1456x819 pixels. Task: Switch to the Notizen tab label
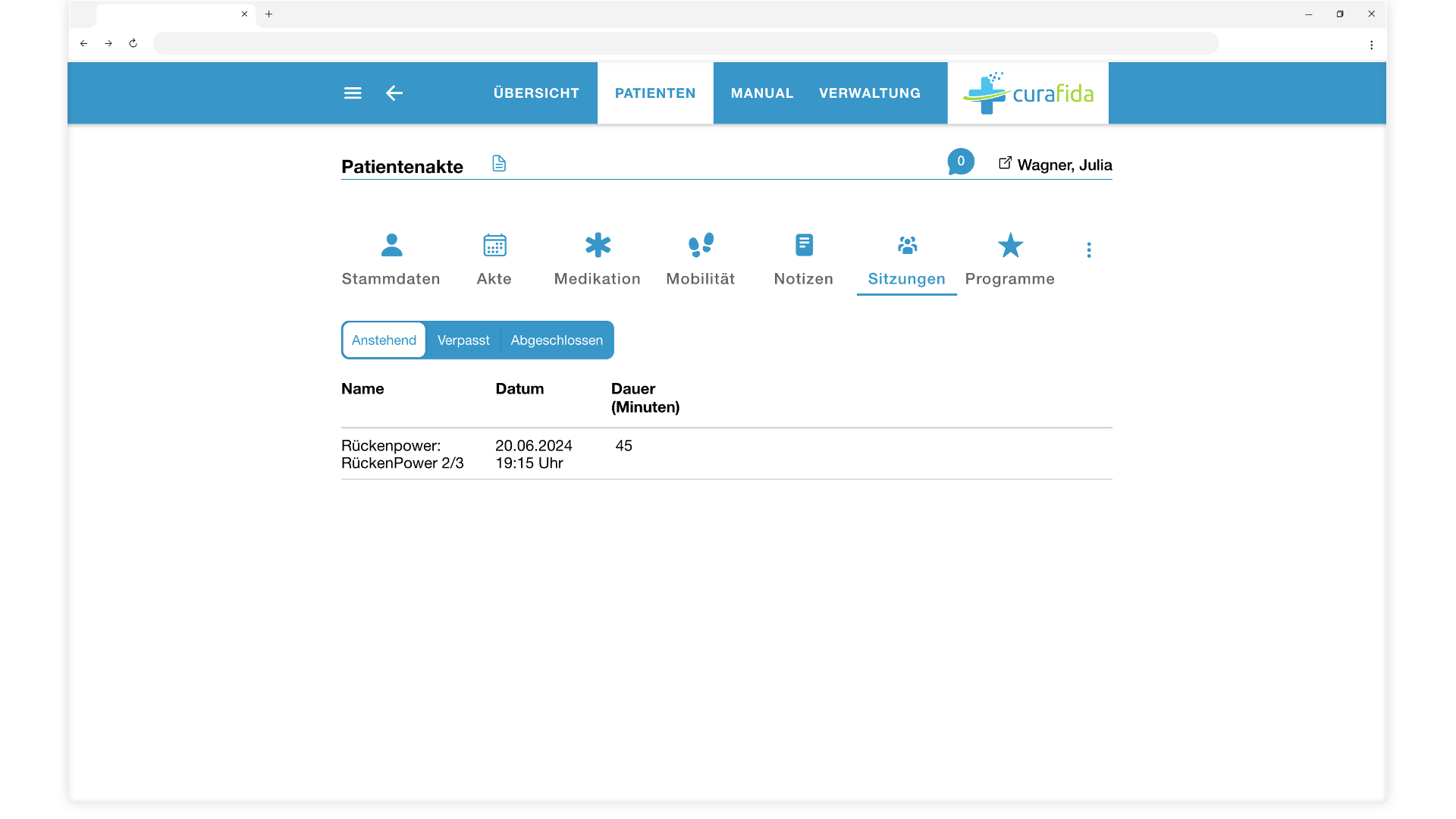click(804, 279)
